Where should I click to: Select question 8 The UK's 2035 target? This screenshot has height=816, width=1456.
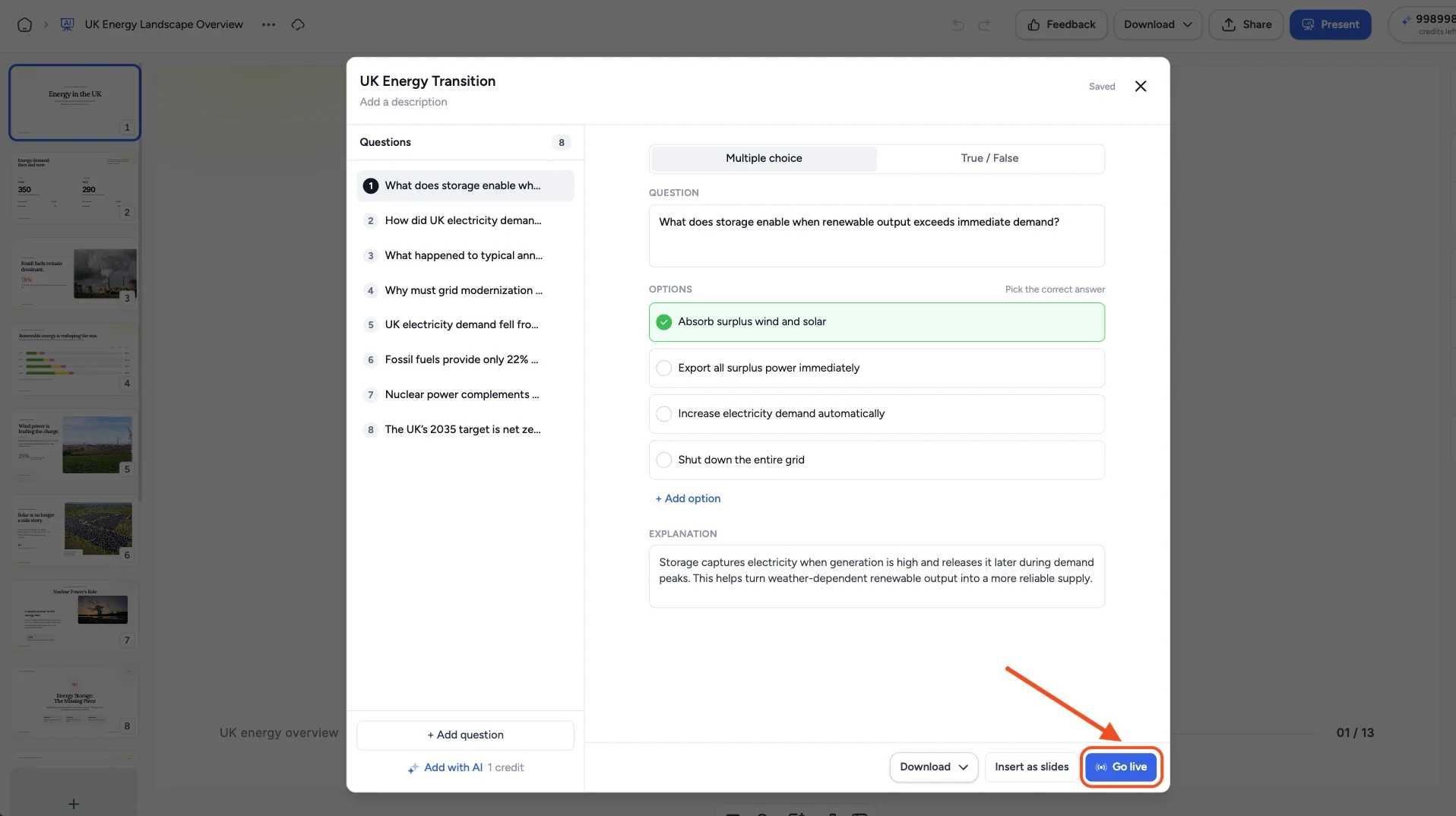465,429
